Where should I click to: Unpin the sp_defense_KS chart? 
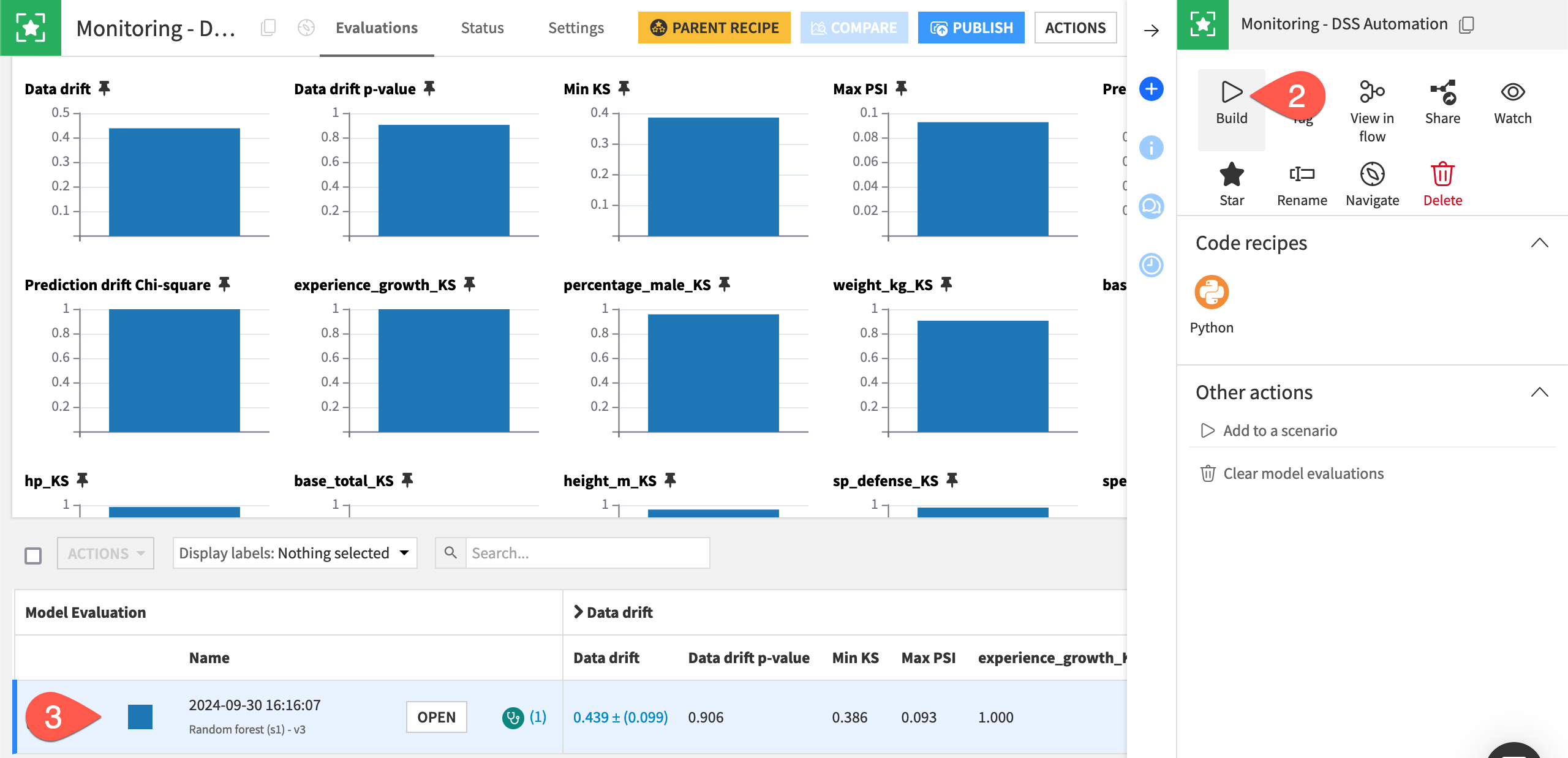(x=952, y=481)
